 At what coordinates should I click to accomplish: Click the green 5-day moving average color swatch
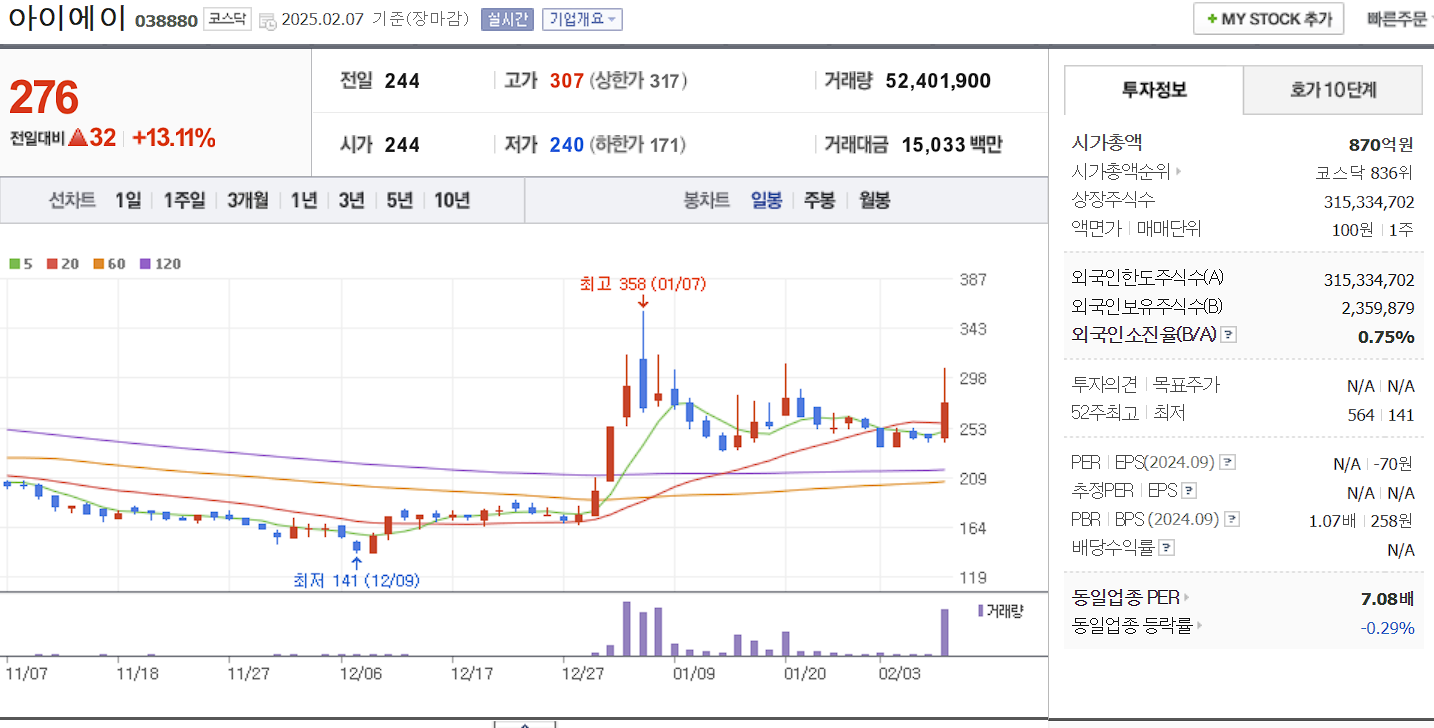[x=12, y=263]
